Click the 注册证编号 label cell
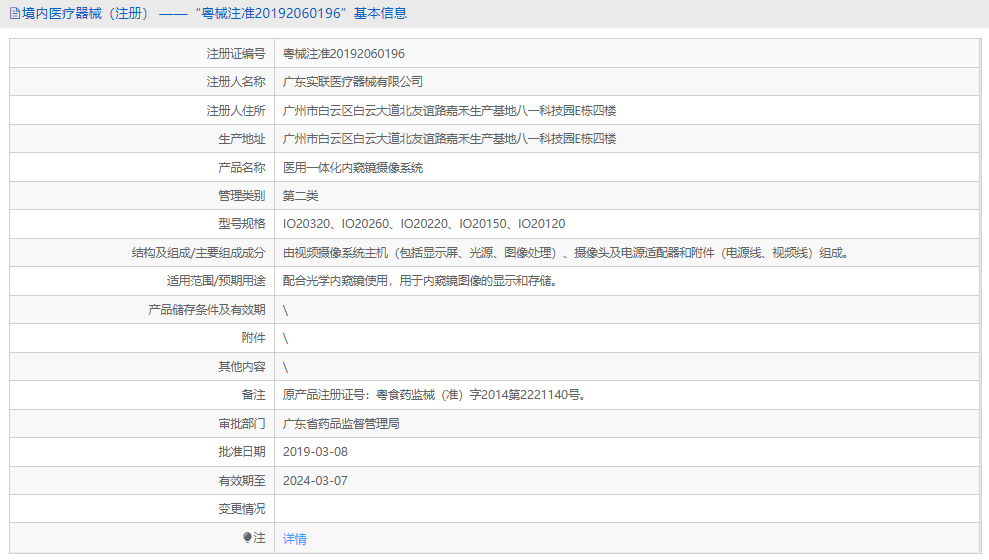The image size is (989, 560). tap(142, 54)
